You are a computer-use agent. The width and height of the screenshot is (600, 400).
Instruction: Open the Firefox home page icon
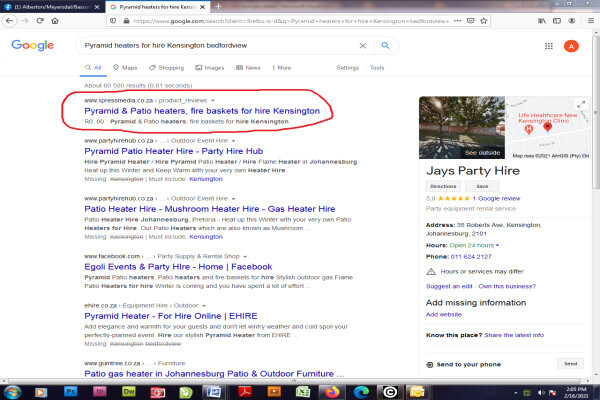55,21
